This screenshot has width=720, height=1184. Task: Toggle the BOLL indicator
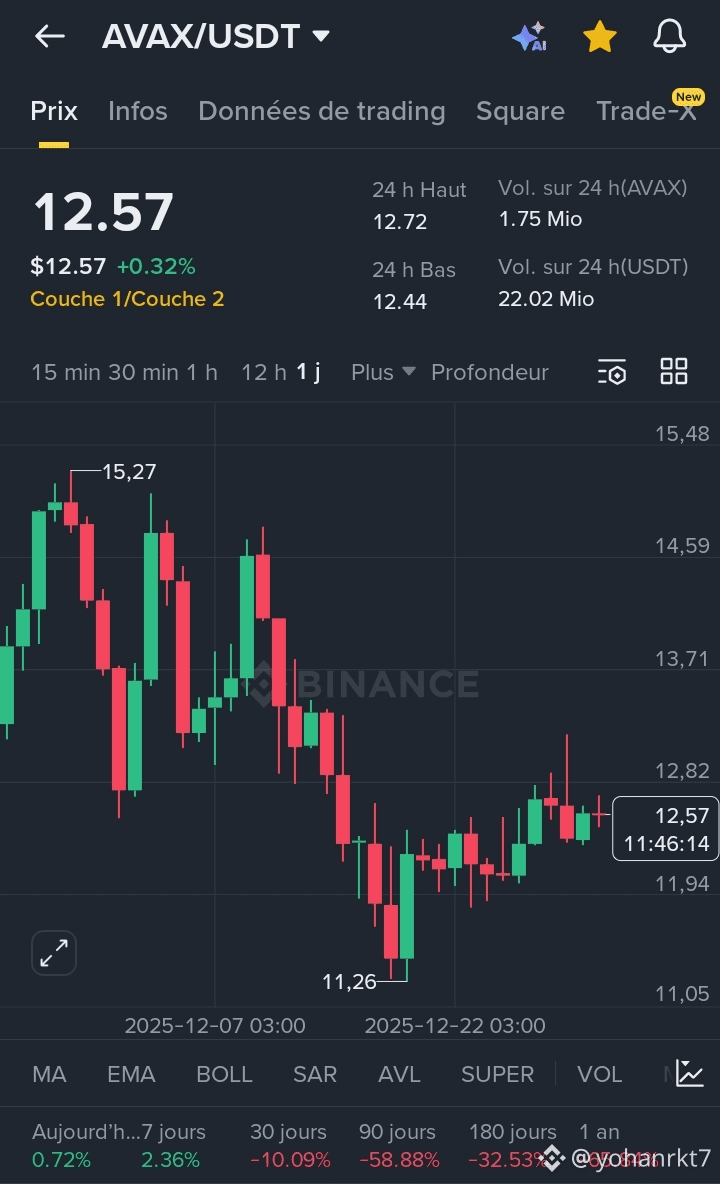224,1074
